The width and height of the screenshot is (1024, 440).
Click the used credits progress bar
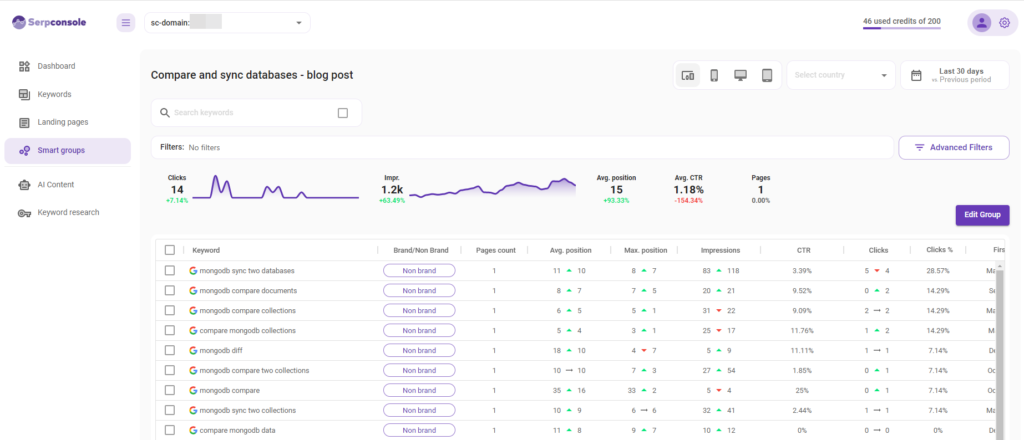point(902,29)
